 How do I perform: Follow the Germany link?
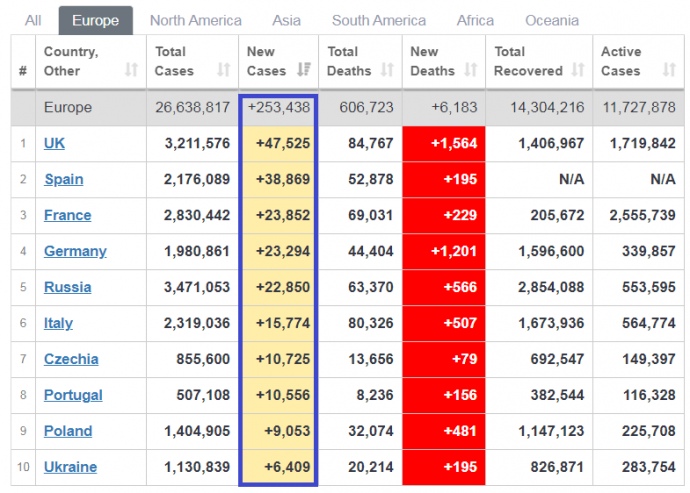tap(75, 251)
